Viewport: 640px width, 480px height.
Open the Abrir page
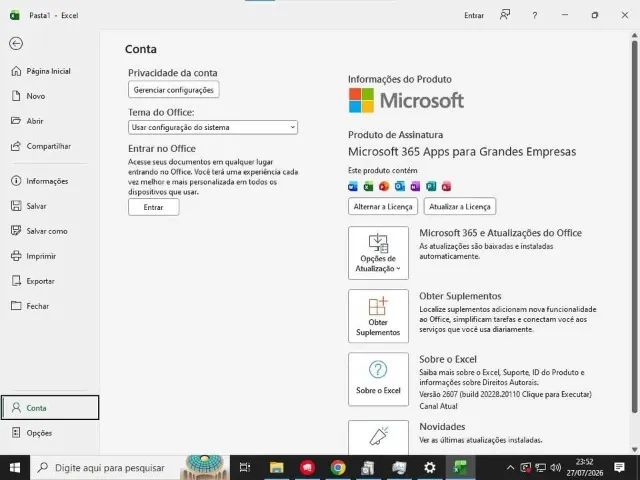point(27,121)
